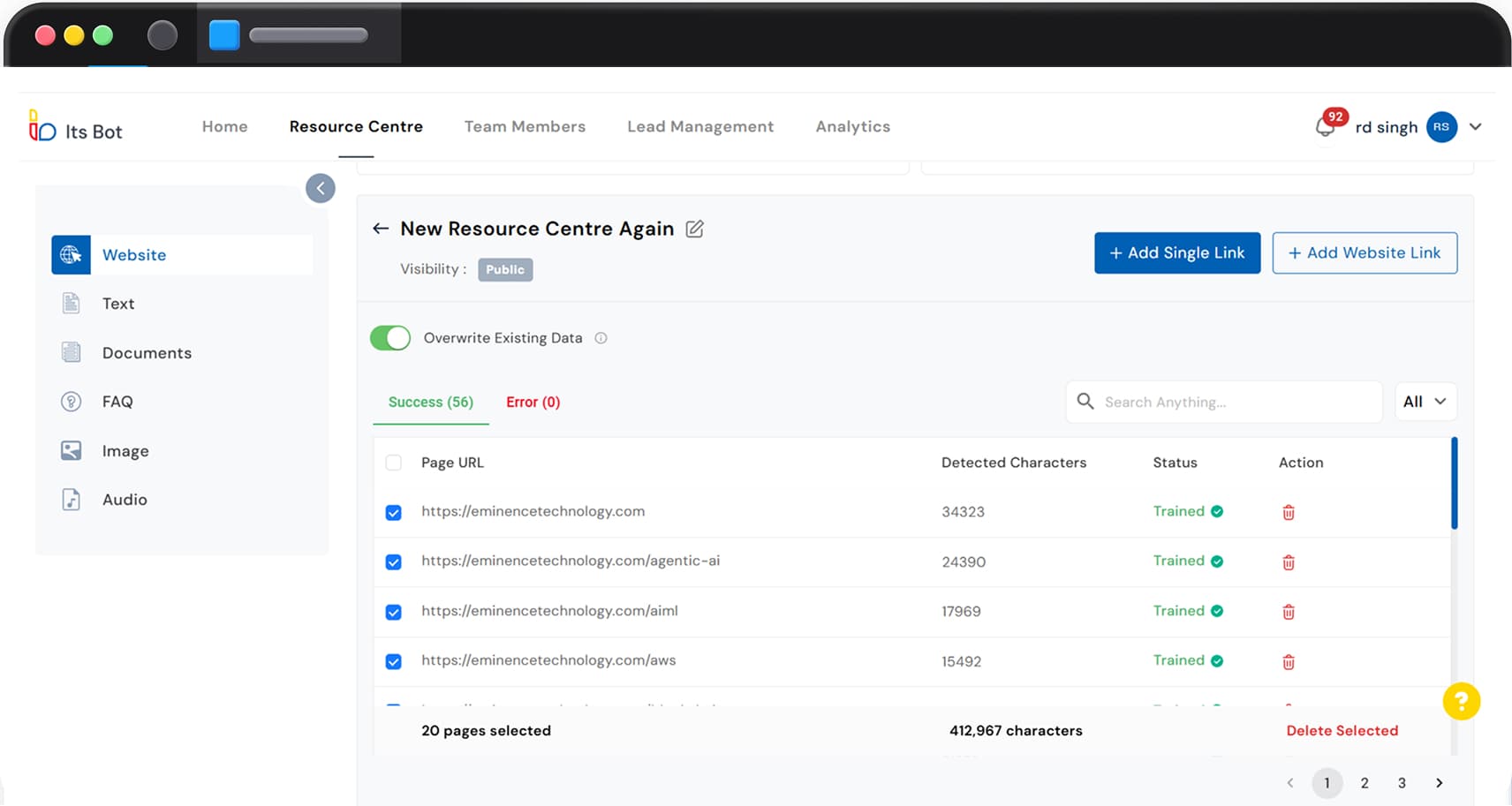1512x806 pixels.
Task: Click the Trained status in the aws row
Action: (x=1188, y=660)
